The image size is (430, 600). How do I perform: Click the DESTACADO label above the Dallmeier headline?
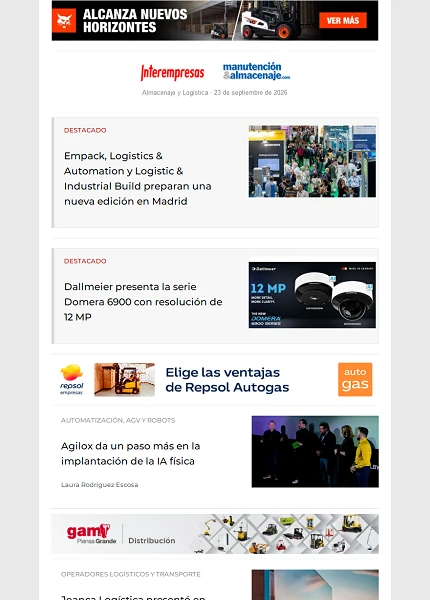[x=85, y=261]
